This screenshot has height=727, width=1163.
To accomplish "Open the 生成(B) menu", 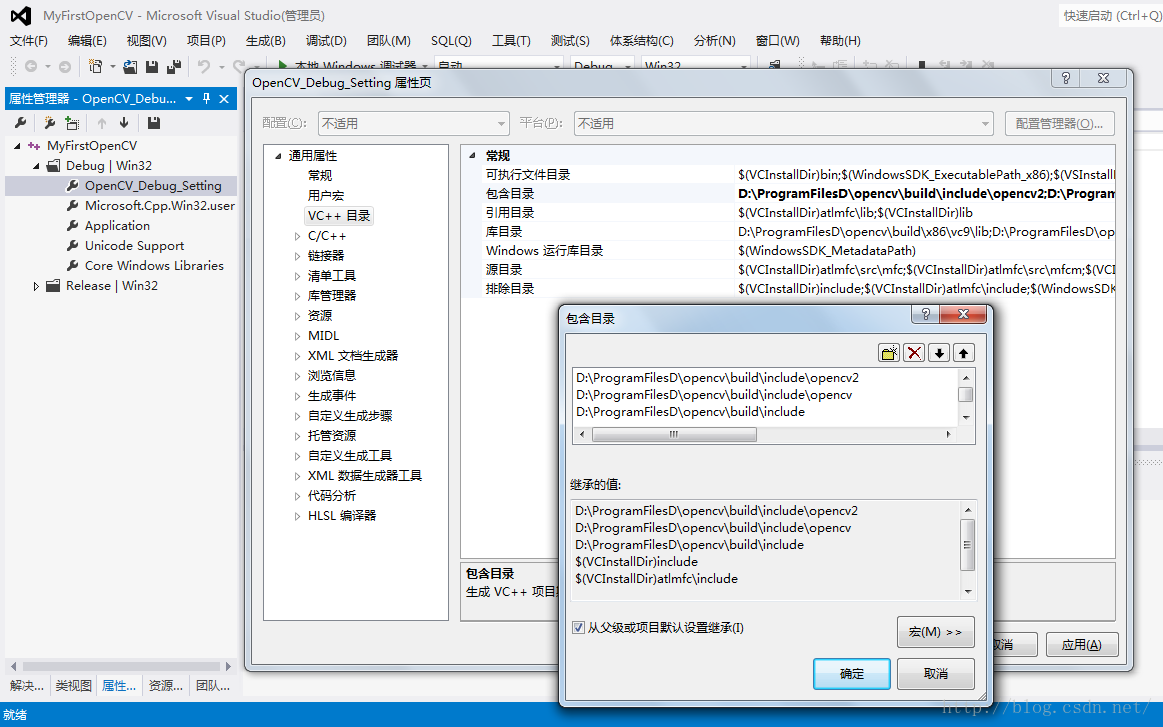I will [x=266, y=41].
